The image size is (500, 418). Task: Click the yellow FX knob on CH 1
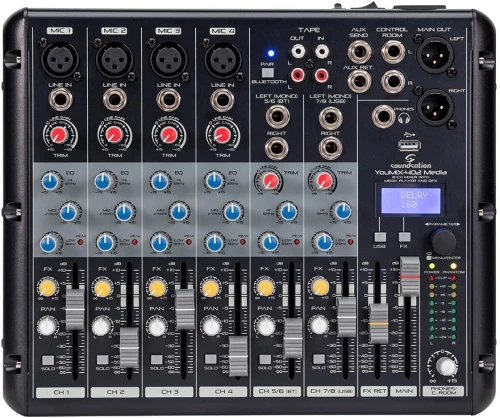click(x=48, y=288)
